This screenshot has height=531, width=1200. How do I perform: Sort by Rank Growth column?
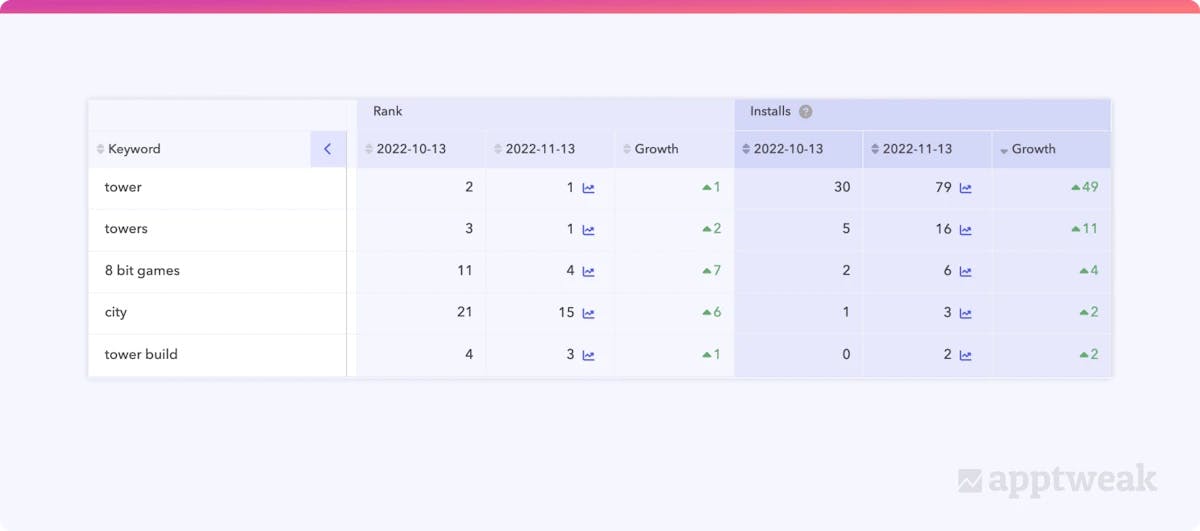point(656,149)
